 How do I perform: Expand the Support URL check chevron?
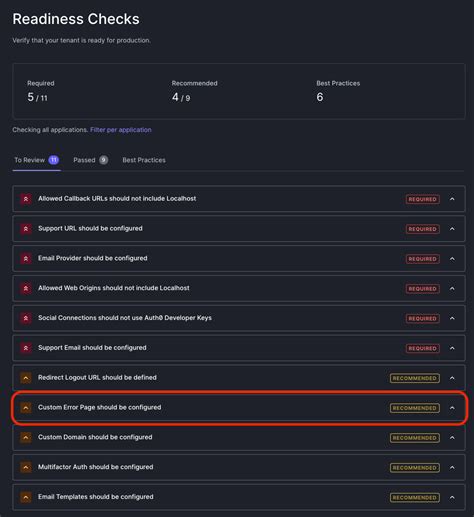coord(452,229)
